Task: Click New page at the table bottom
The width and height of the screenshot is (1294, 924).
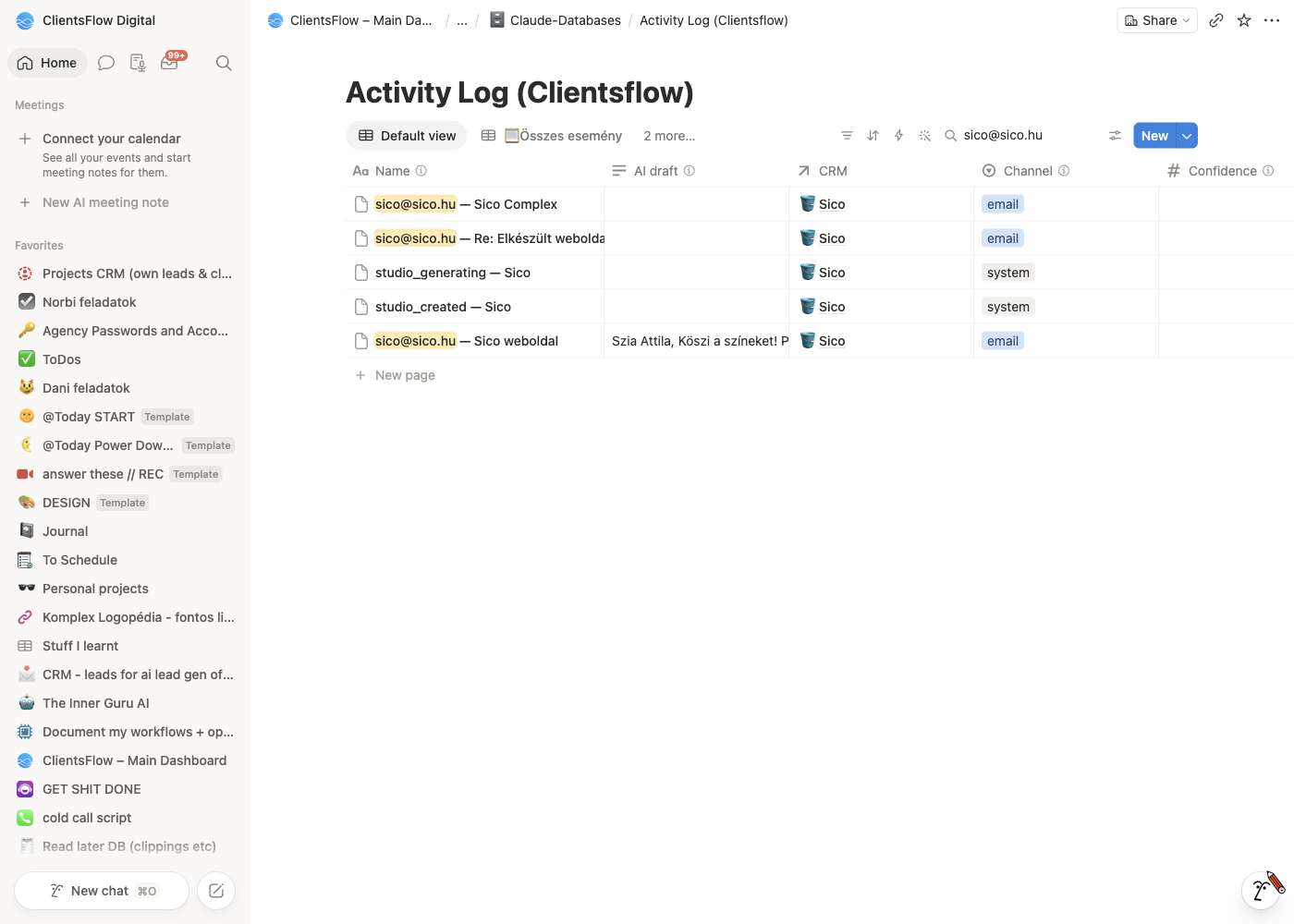Action: [x=405, y=375]
